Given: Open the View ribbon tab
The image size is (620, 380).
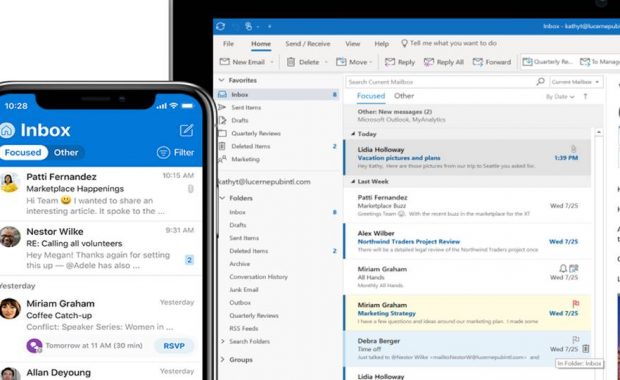Looking at the screenshot, I should pyautogui.click(x=352, y=43).
